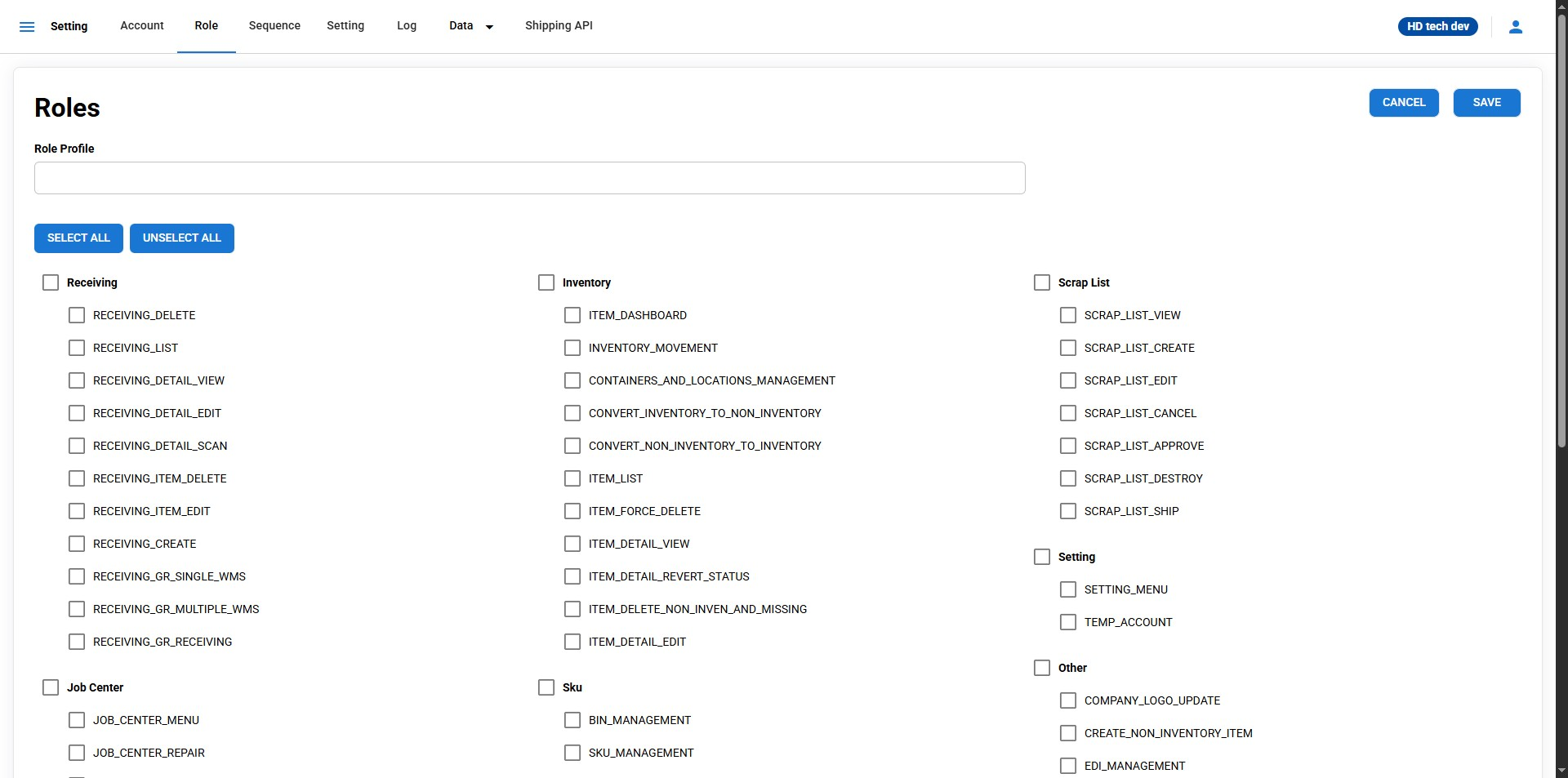Click the HD tech dev badge
The width and height of the screenshot is (1568, 778).
click(x=1437, y=27)
